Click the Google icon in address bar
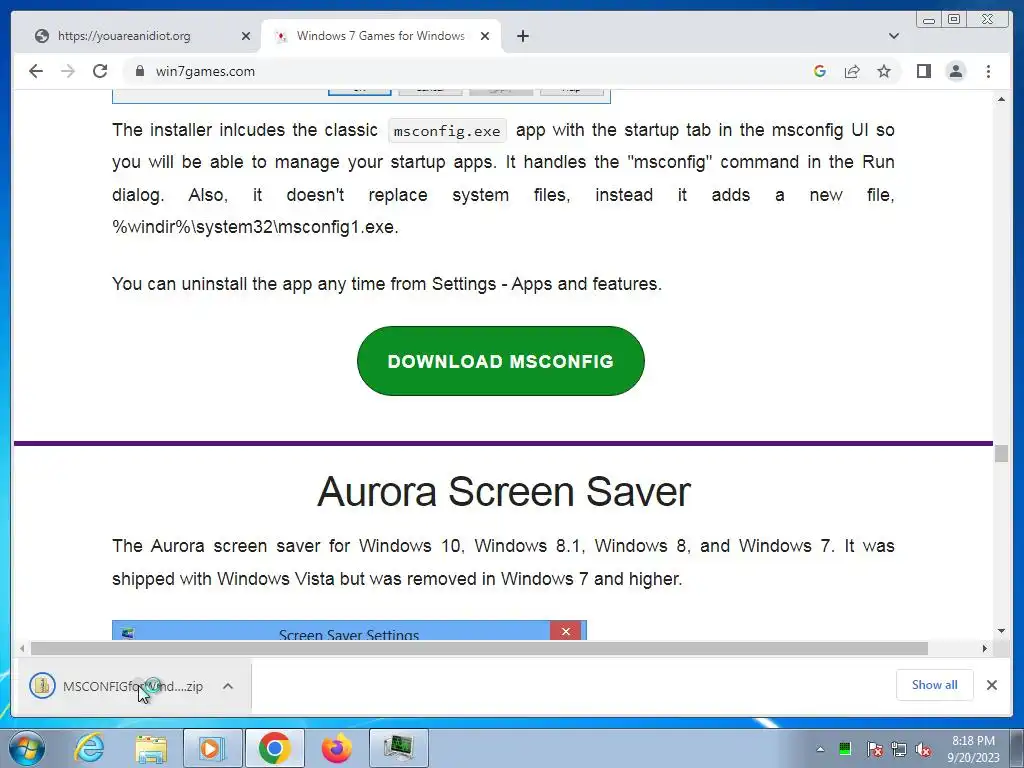 click(x=820, y=71)
